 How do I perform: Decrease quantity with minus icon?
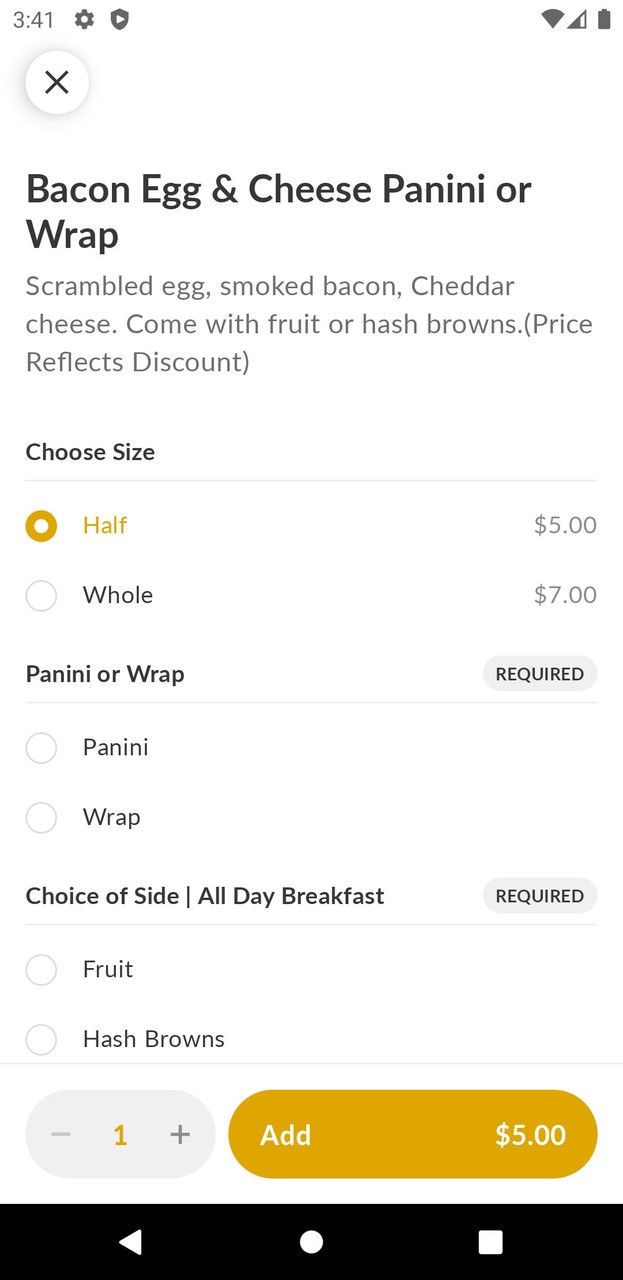pos(61,1134)
